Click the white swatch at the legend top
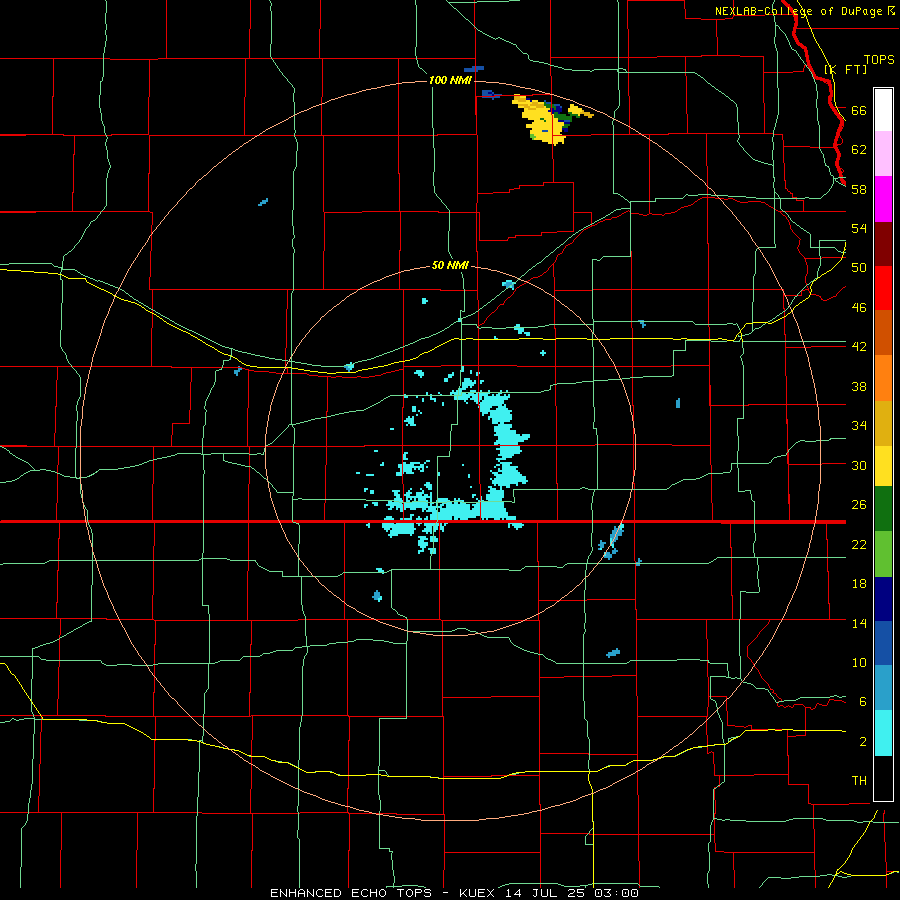 tap(883, 110)
